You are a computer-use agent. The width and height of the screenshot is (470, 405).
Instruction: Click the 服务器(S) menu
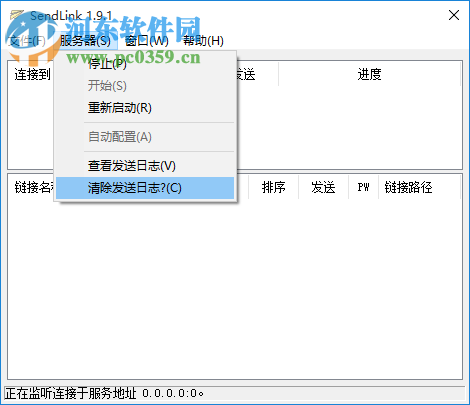[85, 41]
